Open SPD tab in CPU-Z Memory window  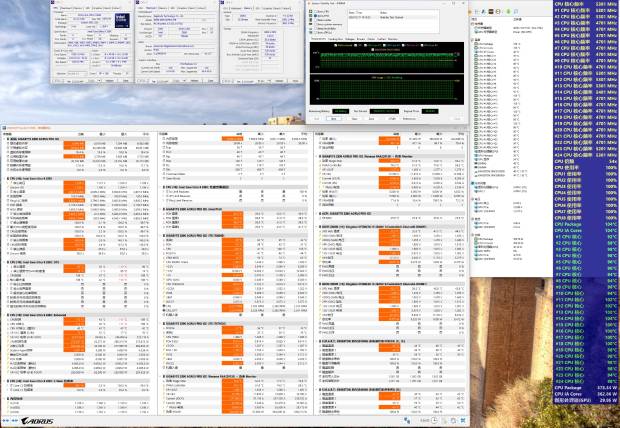coord(257,8)
